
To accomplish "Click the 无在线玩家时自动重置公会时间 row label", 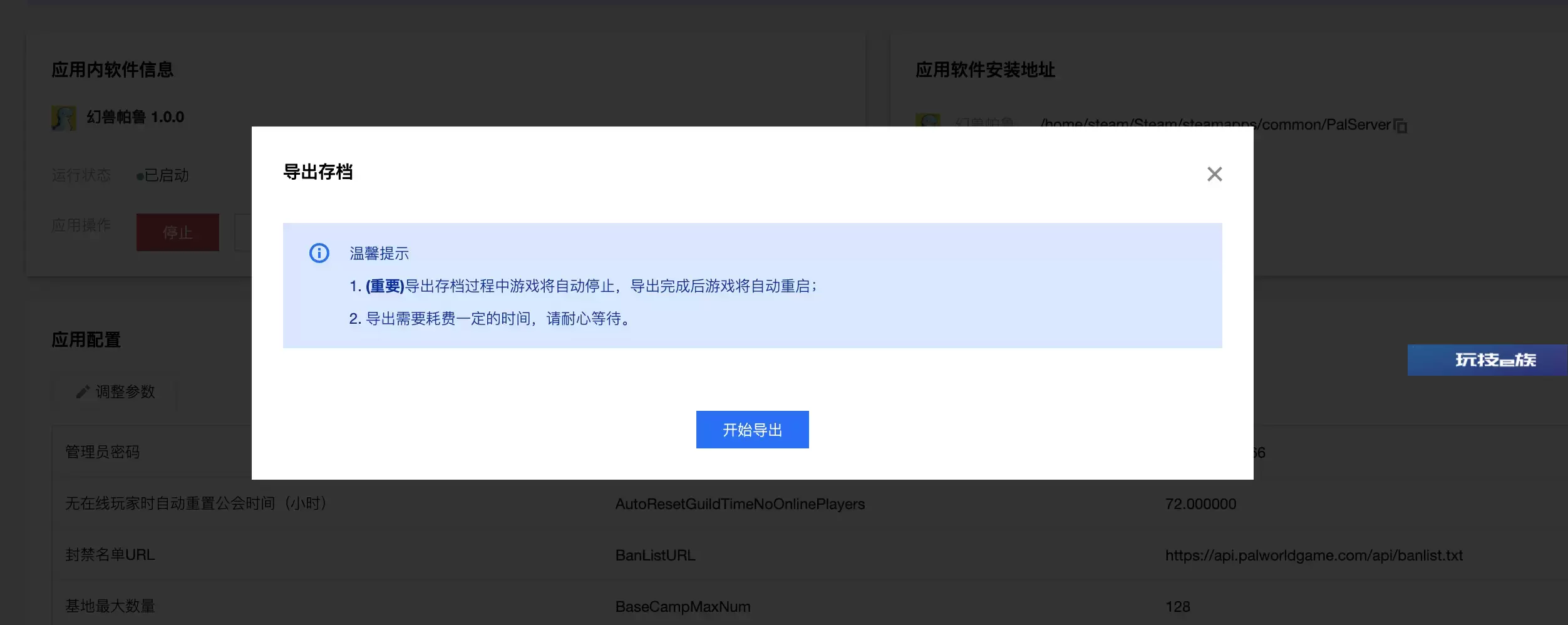I will [197, 504].
